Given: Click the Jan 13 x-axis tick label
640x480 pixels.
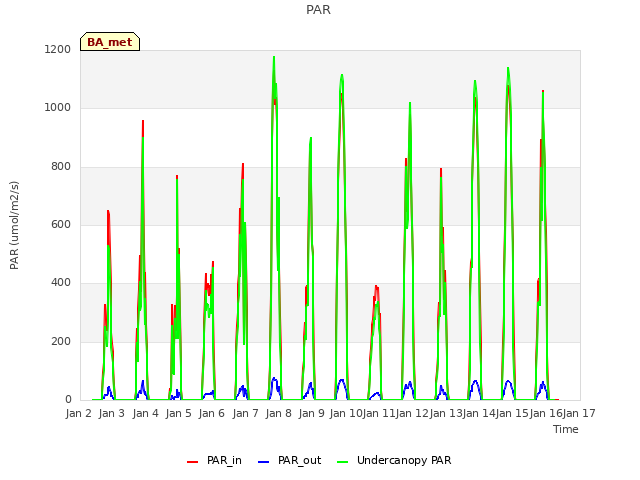Looking at the screenshot, I should (446, 413).
